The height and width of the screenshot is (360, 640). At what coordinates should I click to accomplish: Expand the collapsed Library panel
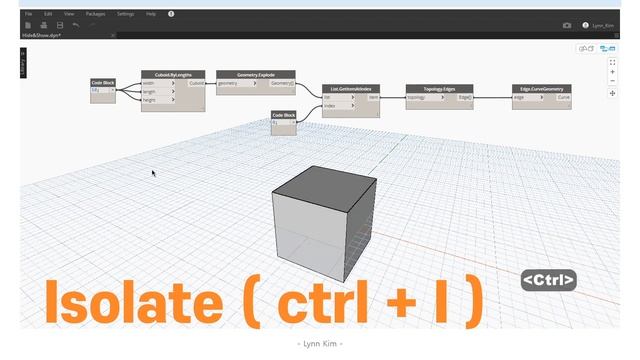pos(23,63)
